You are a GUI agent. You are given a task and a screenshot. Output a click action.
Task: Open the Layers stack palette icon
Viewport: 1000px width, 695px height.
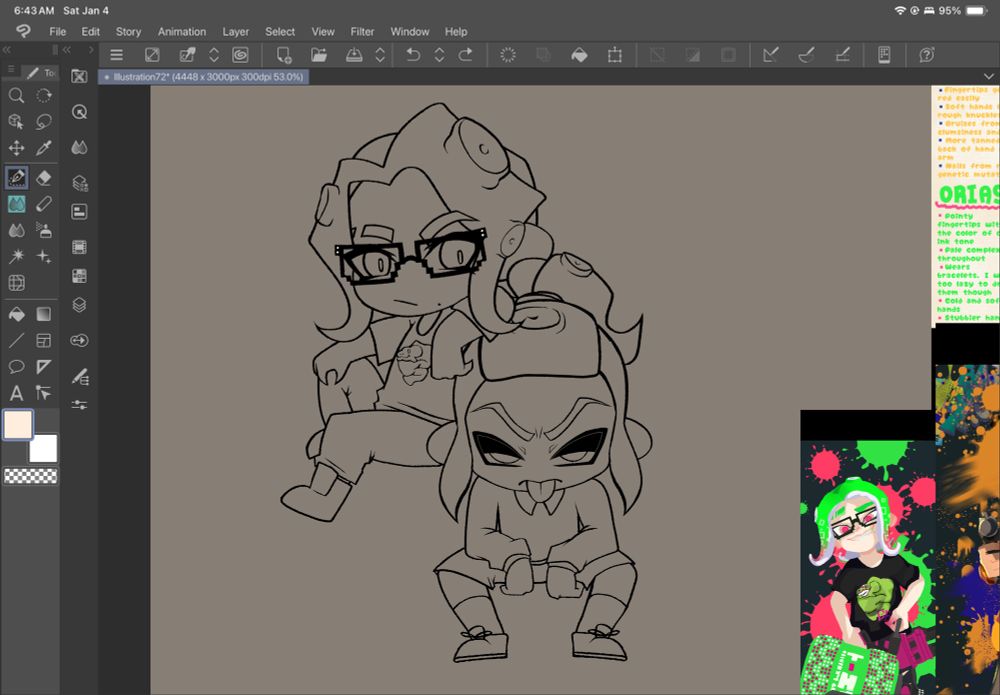coord(79,305)
